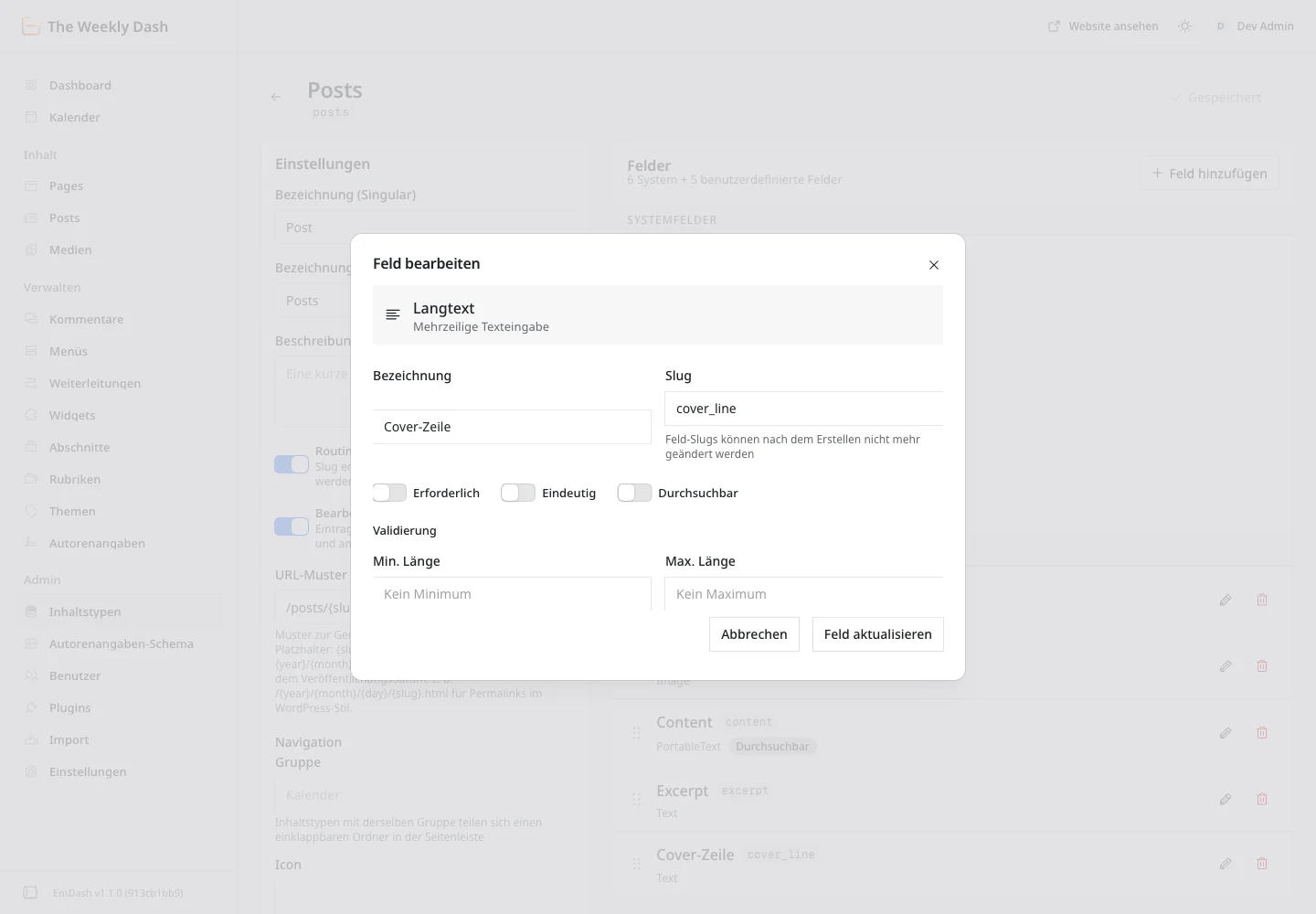The height and width of the screenshot is (914, 1316).
Task: Click the Inhaltstypen sidebar icon
Action: pyautogui.click(x=31, y=611)
